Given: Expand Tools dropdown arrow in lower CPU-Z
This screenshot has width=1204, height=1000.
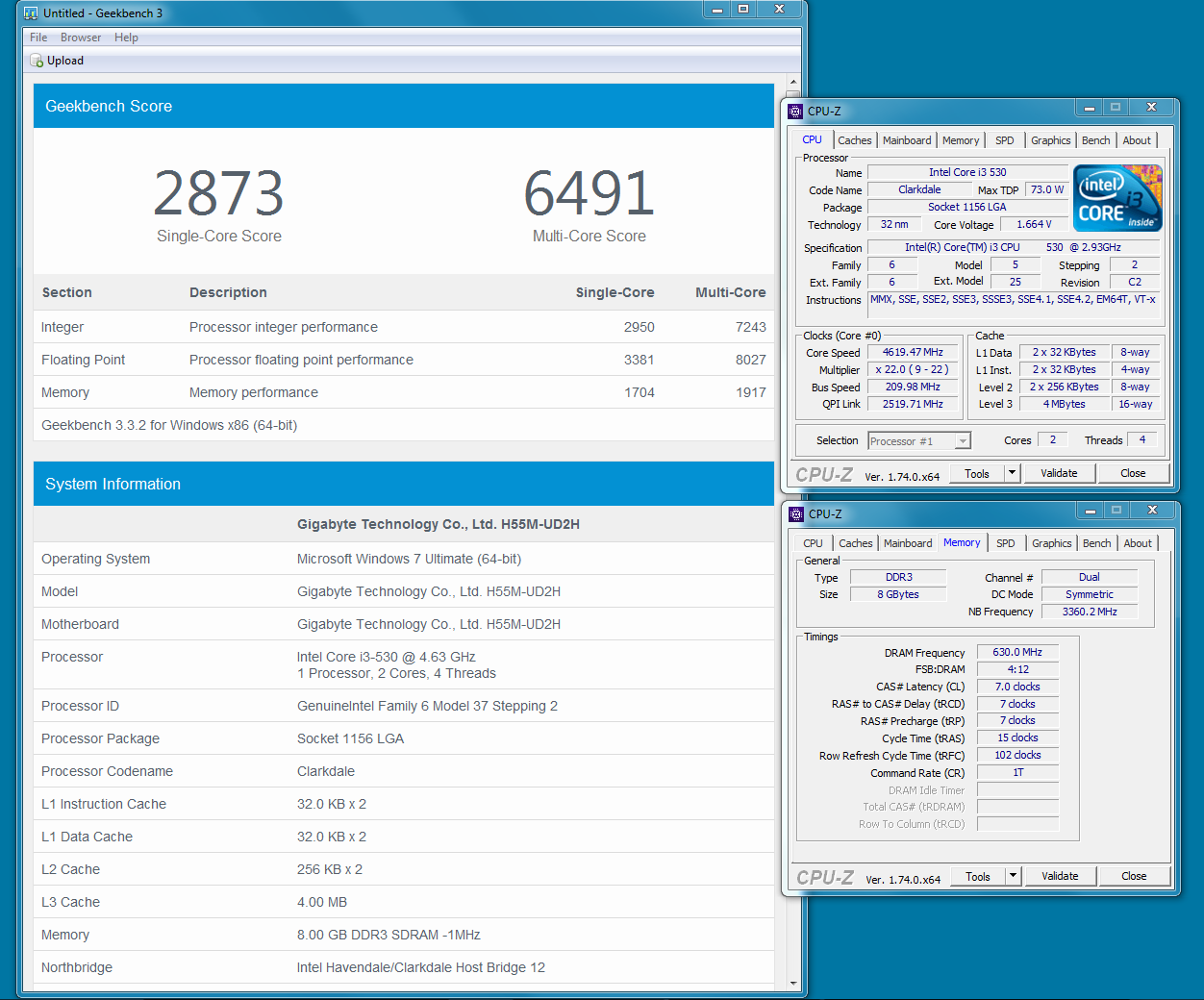Looking at the screenshot, I should pos(1013,876).
